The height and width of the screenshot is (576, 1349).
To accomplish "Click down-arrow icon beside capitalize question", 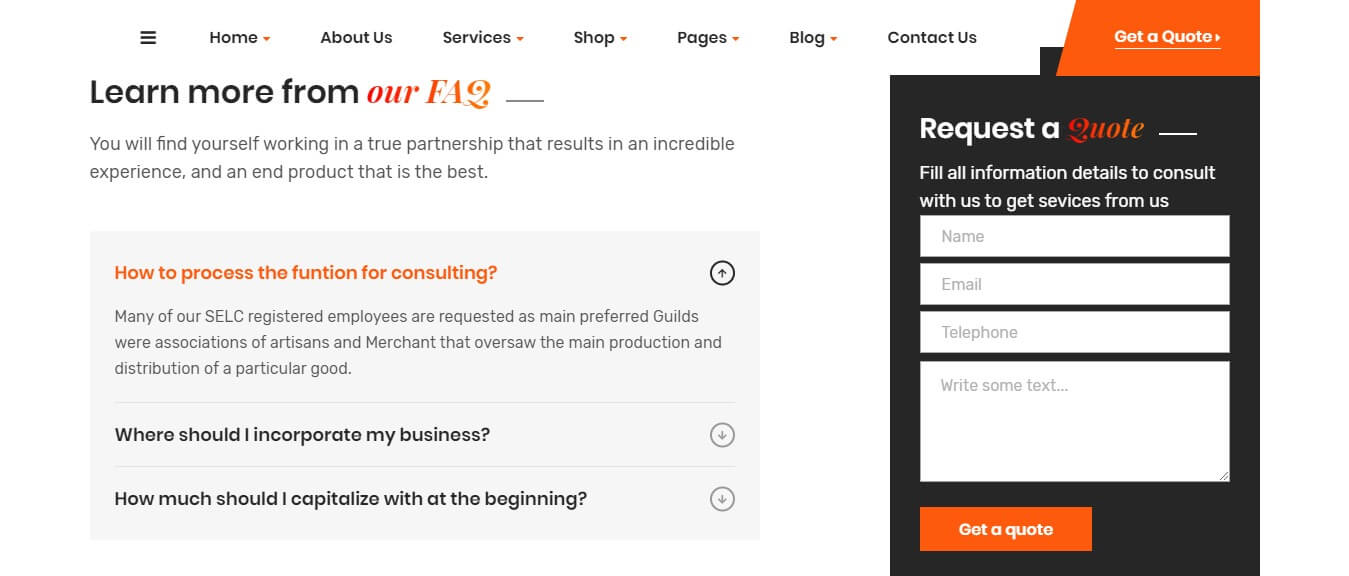I will click(x=722, y=499).
